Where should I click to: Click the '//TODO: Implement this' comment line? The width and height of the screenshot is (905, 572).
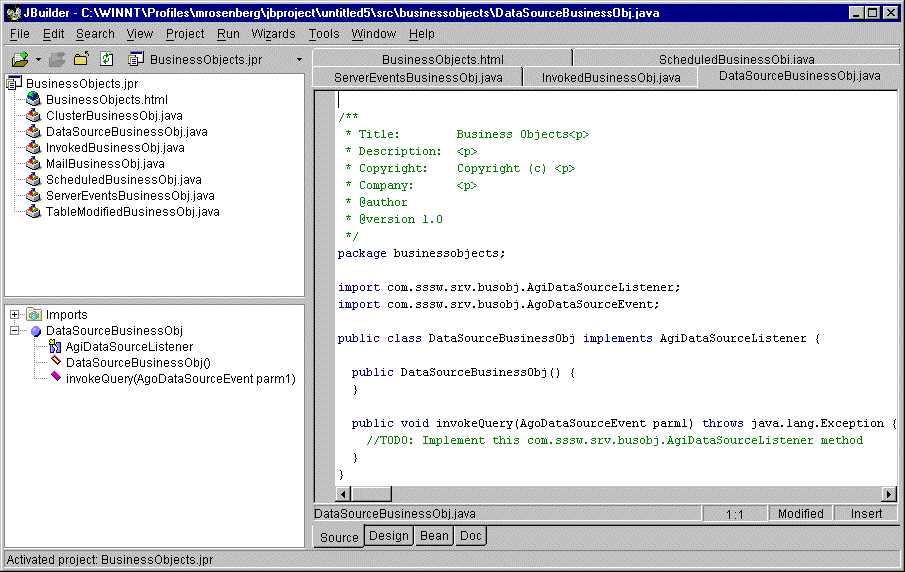614,440
